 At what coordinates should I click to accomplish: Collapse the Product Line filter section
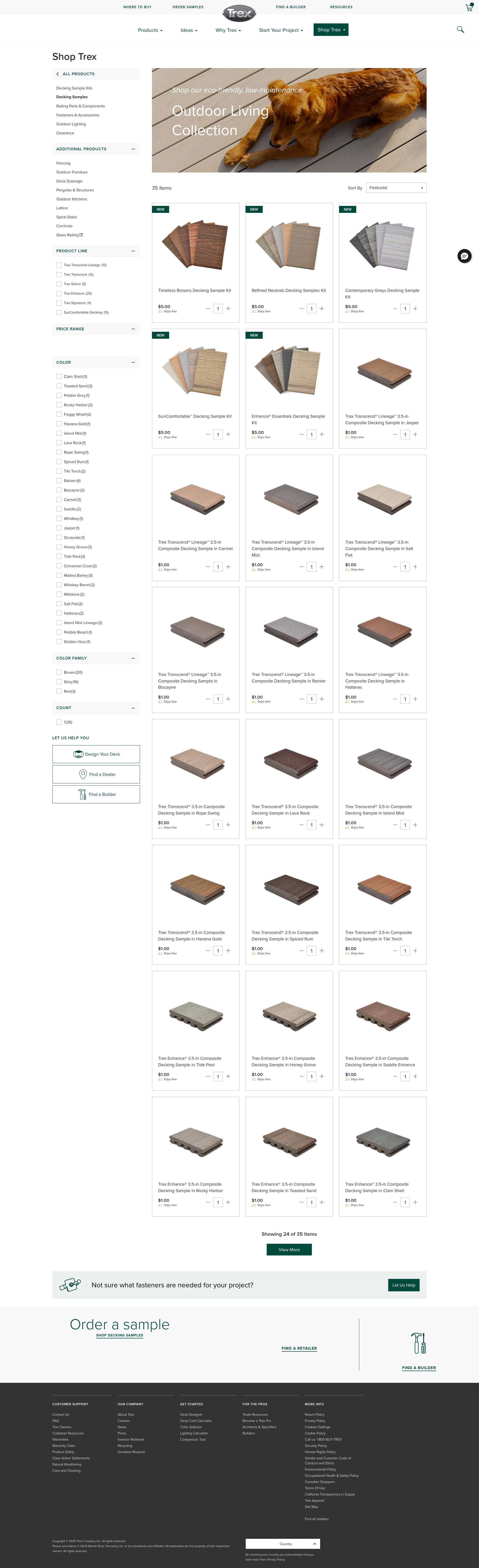133,251
